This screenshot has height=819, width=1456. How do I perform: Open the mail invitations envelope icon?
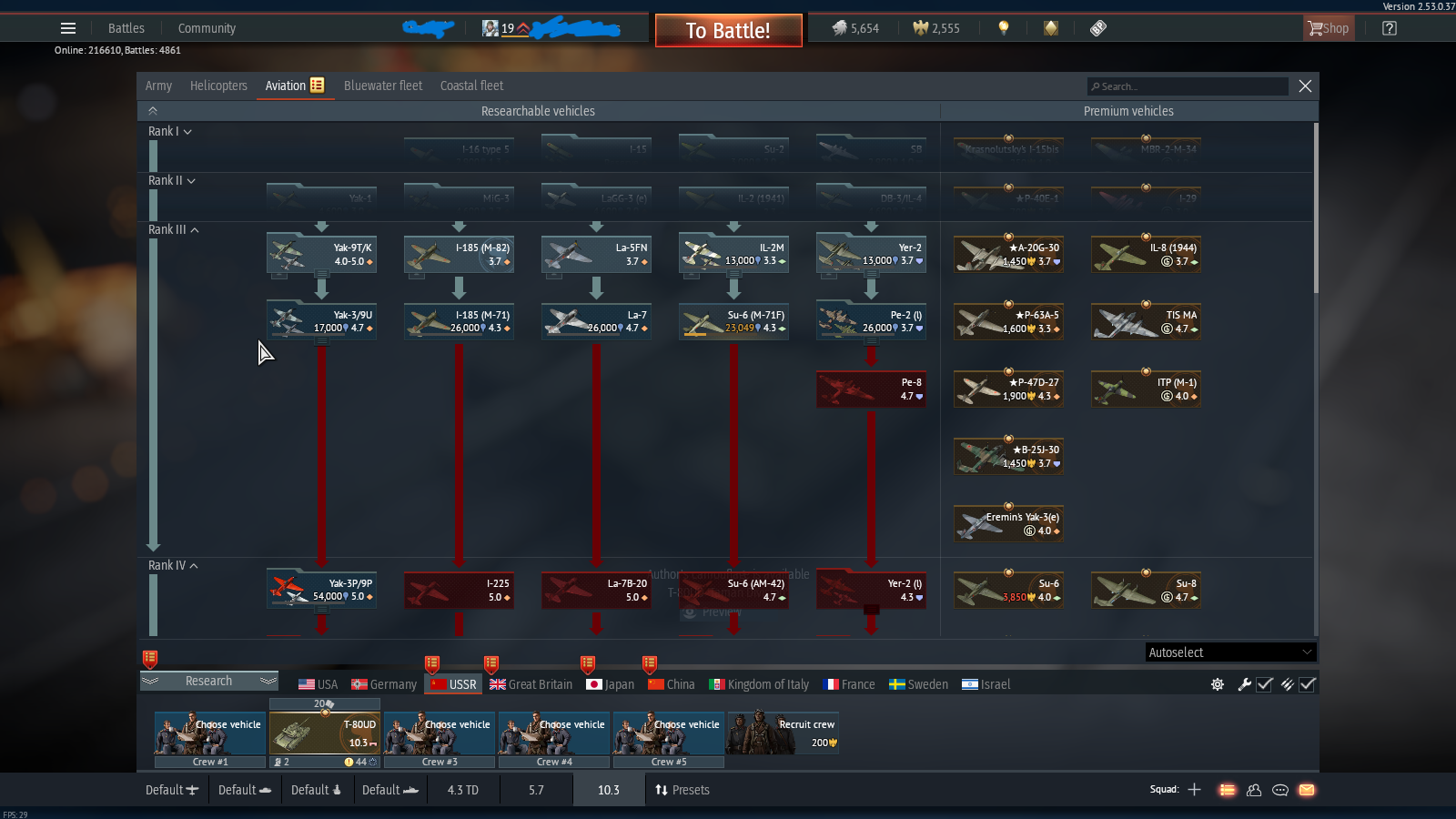click(x=1307, y=790)
